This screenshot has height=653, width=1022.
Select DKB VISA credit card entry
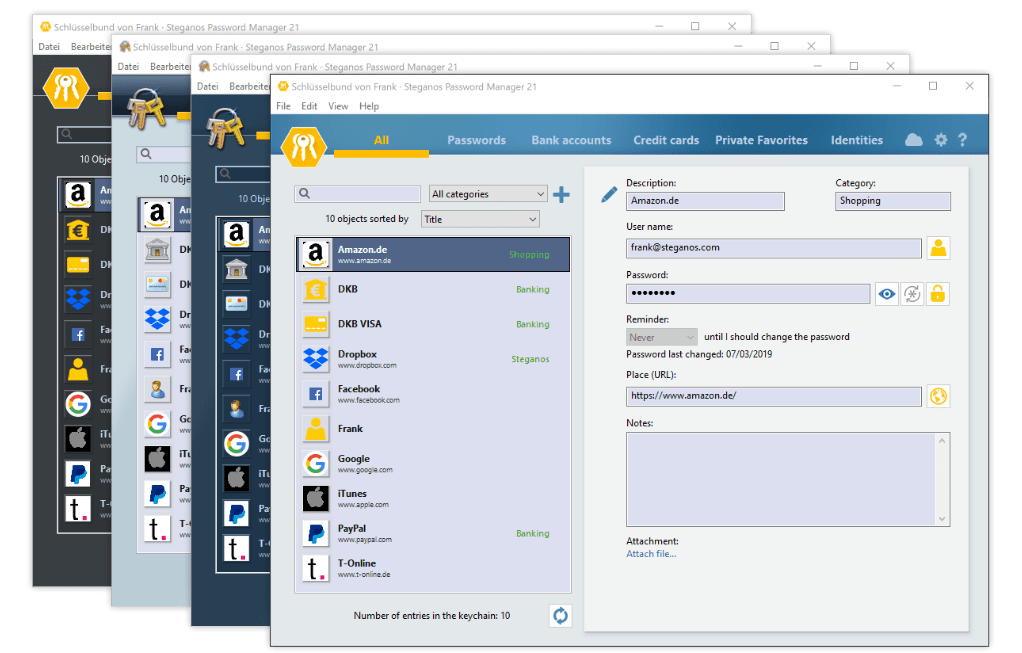(433, 324)
